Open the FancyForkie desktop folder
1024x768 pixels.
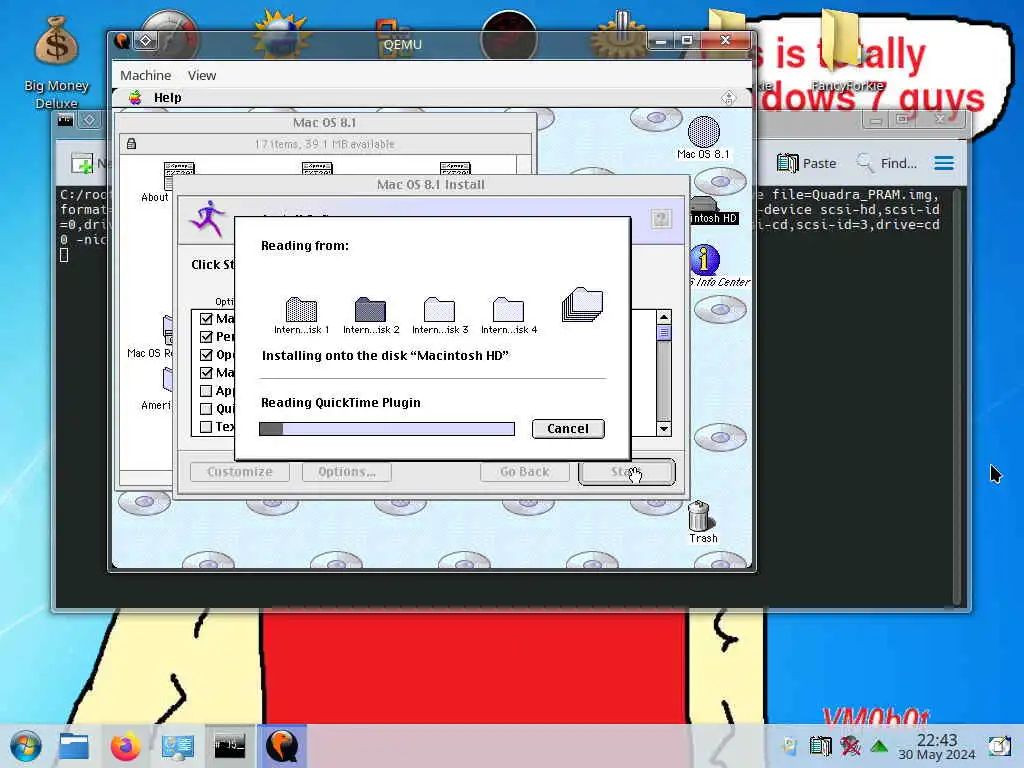pos(846,49)
